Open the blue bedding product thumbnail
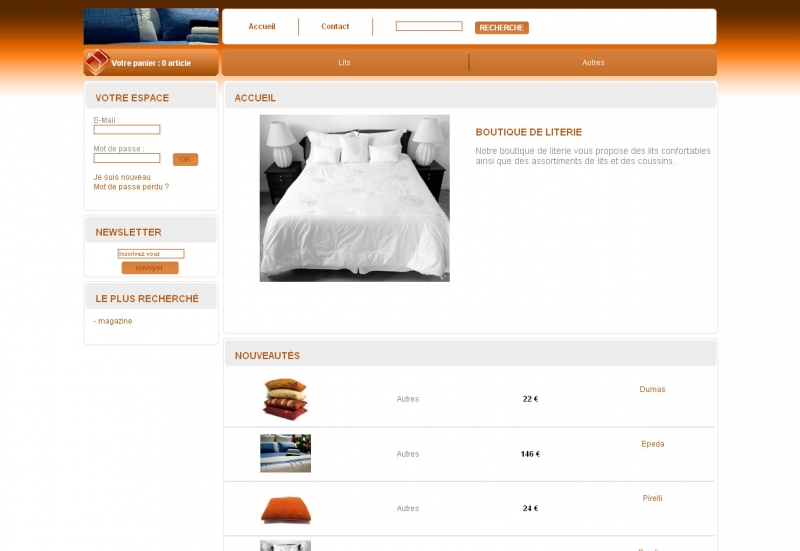Screen dimensions: 800x551 [x=285, y=453]
